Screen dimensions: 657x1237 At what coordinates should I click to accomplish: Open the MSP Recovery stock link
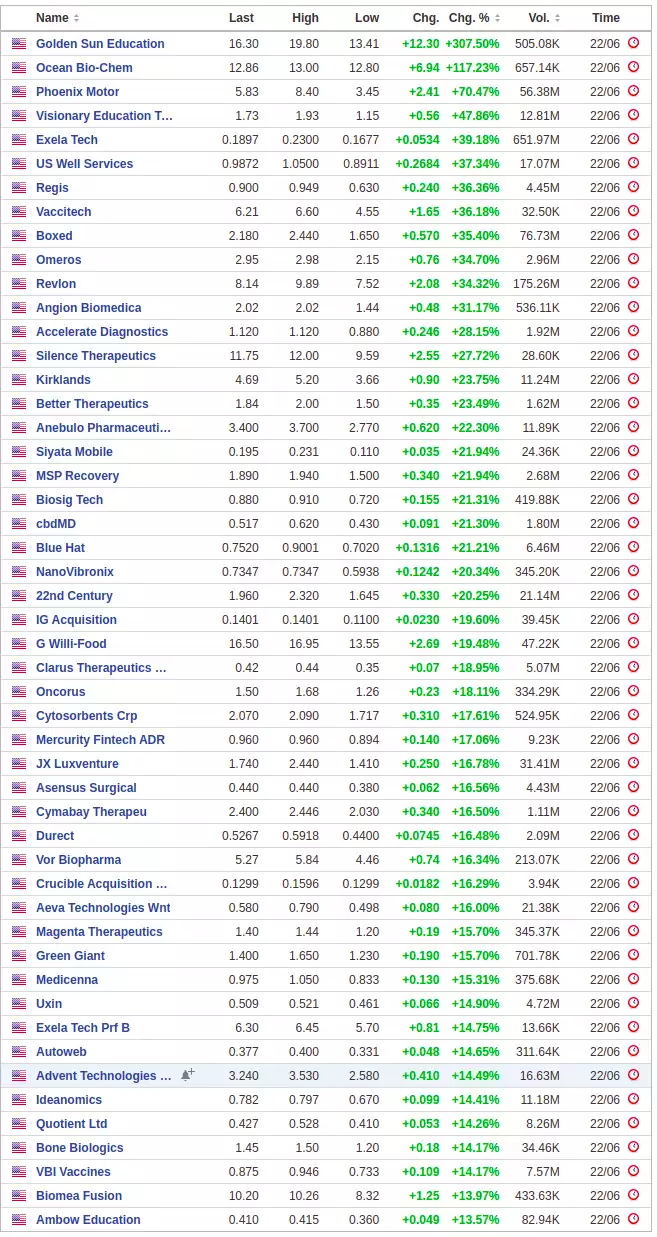click(x=77, y=476)
